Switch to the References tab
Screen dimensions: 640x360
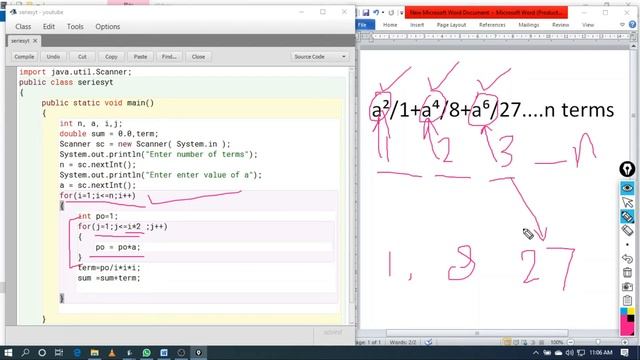tap(492, 25)
